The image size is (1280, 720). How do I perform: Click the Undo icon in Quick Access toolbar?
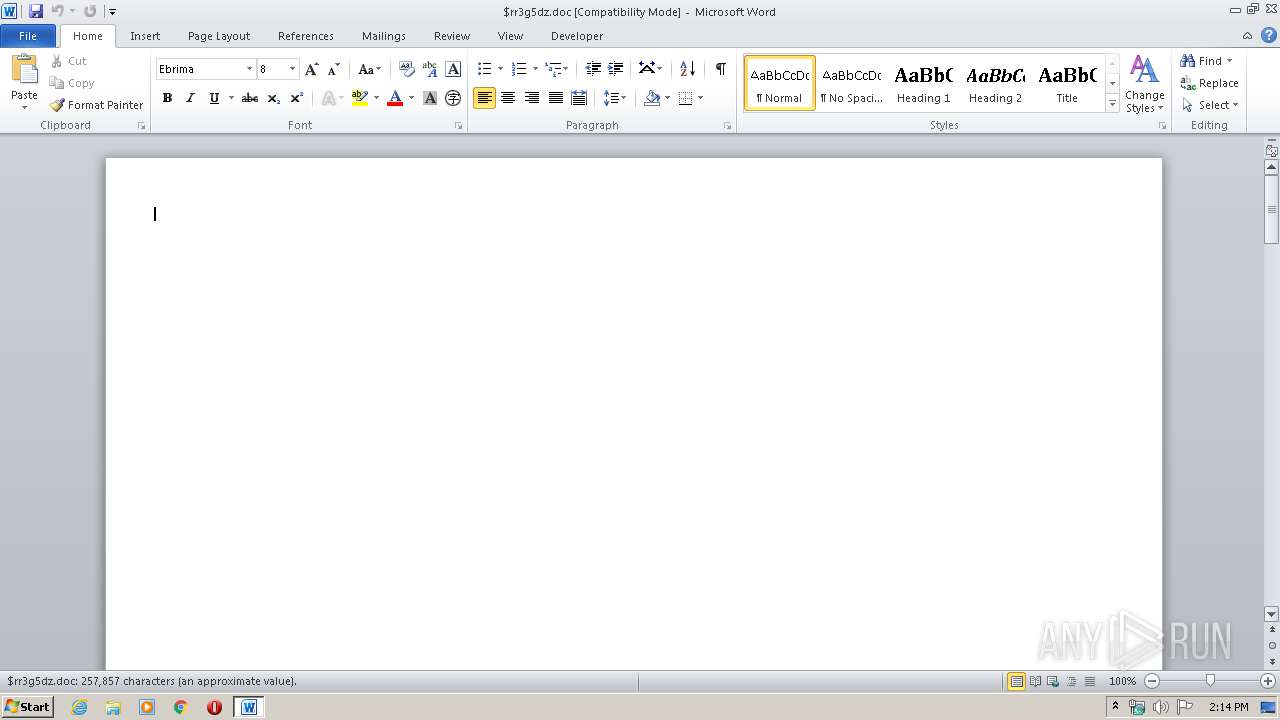pos(58,11)
